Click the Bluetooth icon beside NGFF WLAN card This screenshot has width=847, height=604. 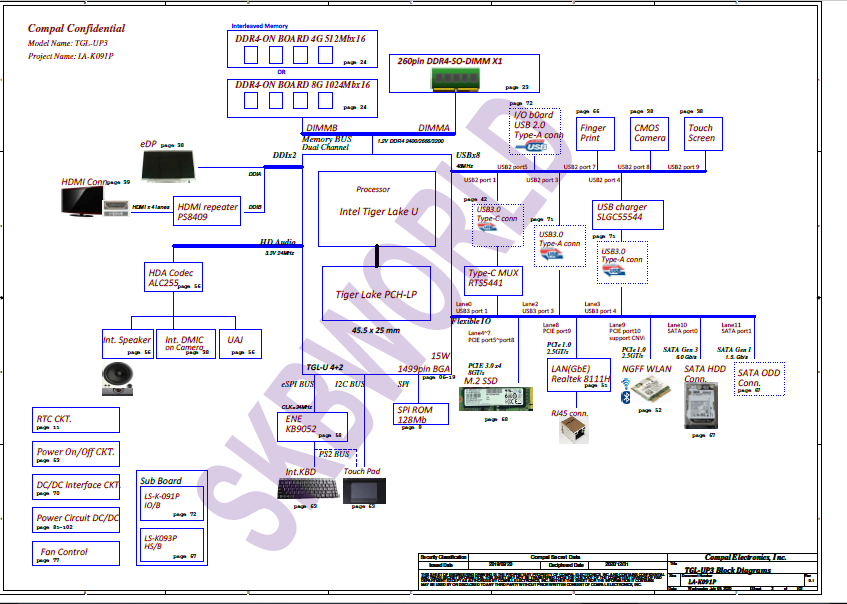tap(626, 397)
